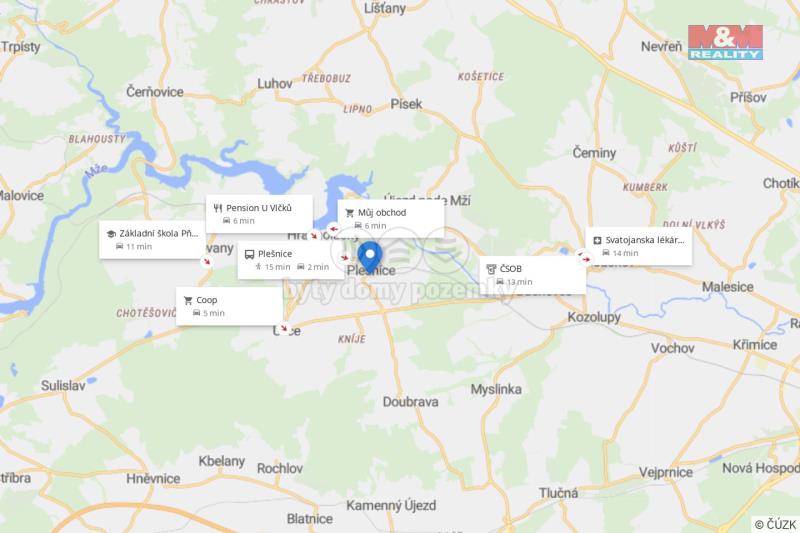Viewport: 800px width, 533px height.
Task: Select the Základní škola 11 min card
Action: 152,240
